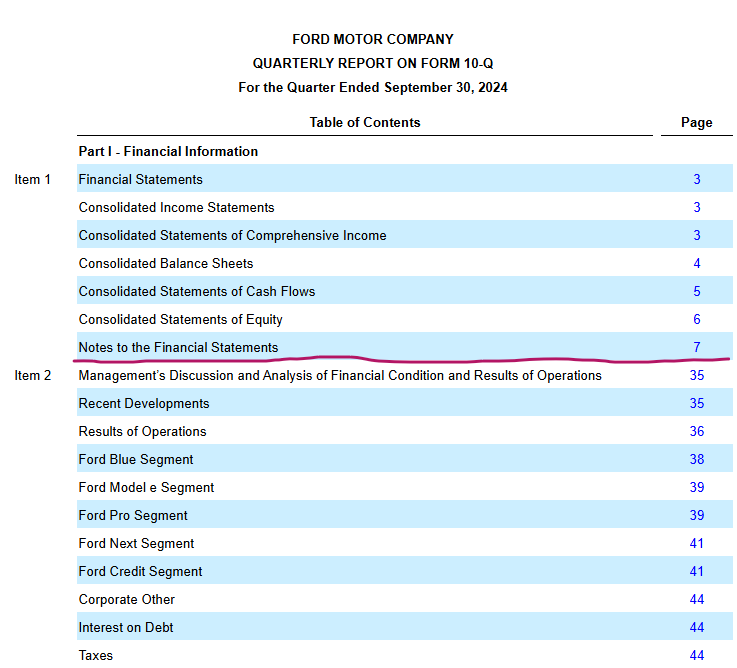
Task: Click 'Ford Next Segment' entry
Action: [136, 543]
